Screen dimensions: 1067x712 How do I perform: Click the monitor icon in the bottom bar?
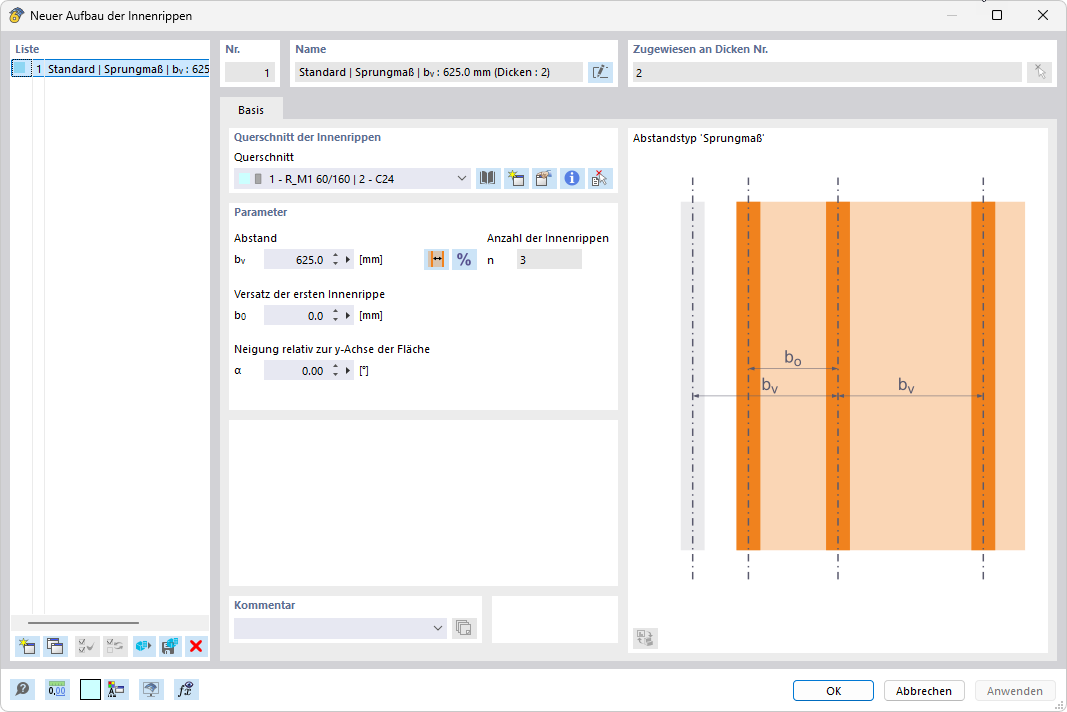point(151,690)
